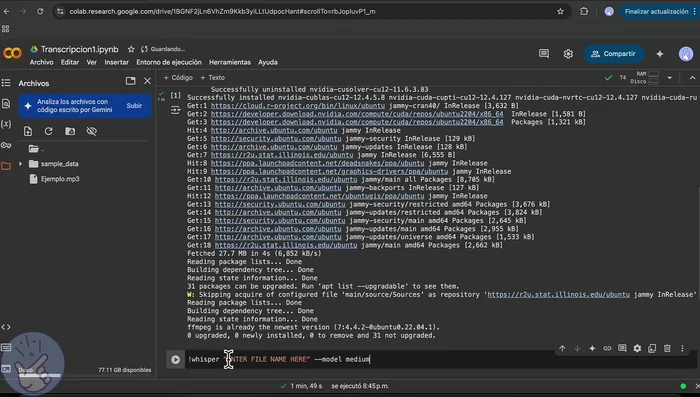Viewport: 700px width, 397px height.
Task: Open the Ayuda menu
Action: point(268,62)
